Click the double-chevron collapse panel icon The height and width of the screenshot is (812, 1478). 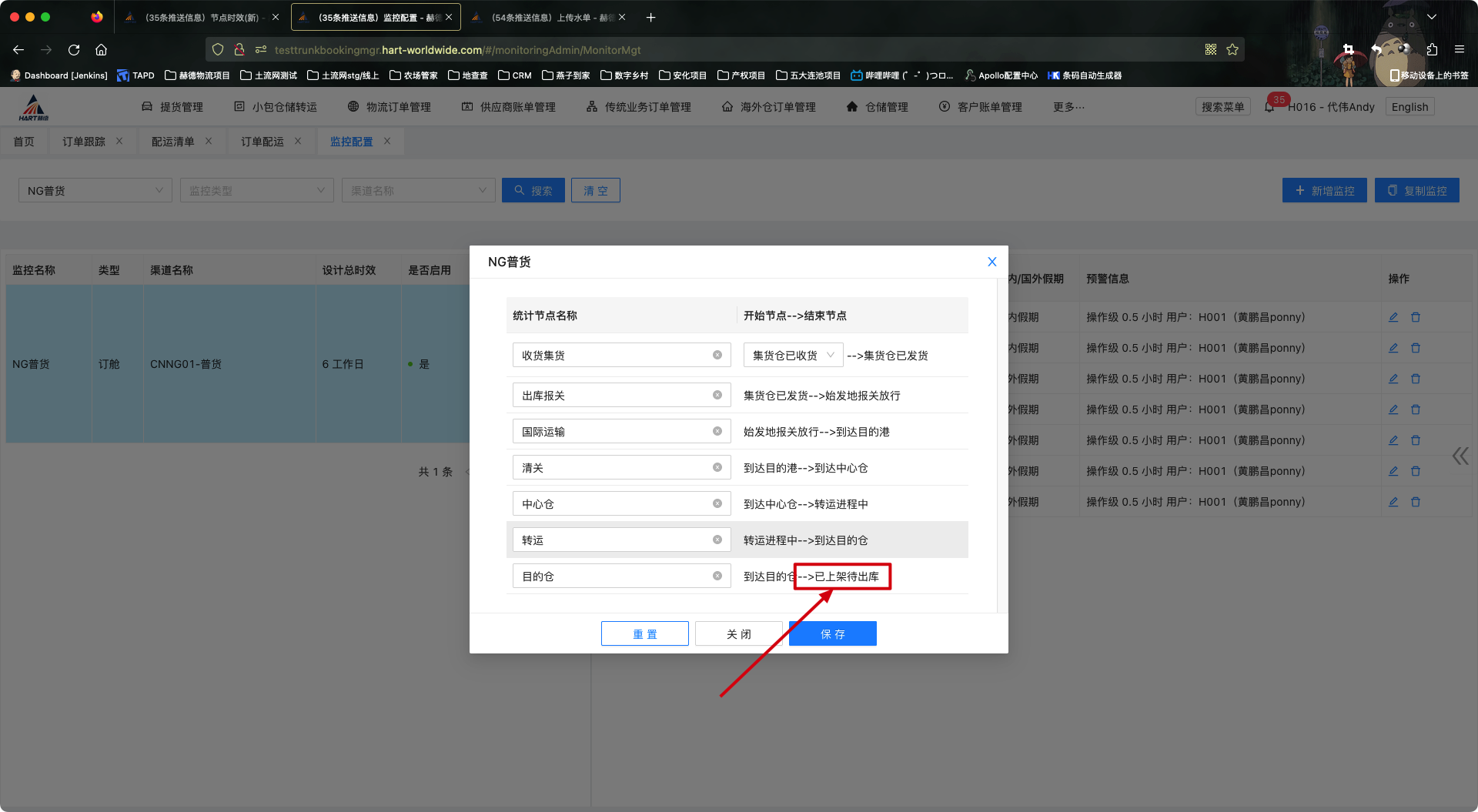1460,456
